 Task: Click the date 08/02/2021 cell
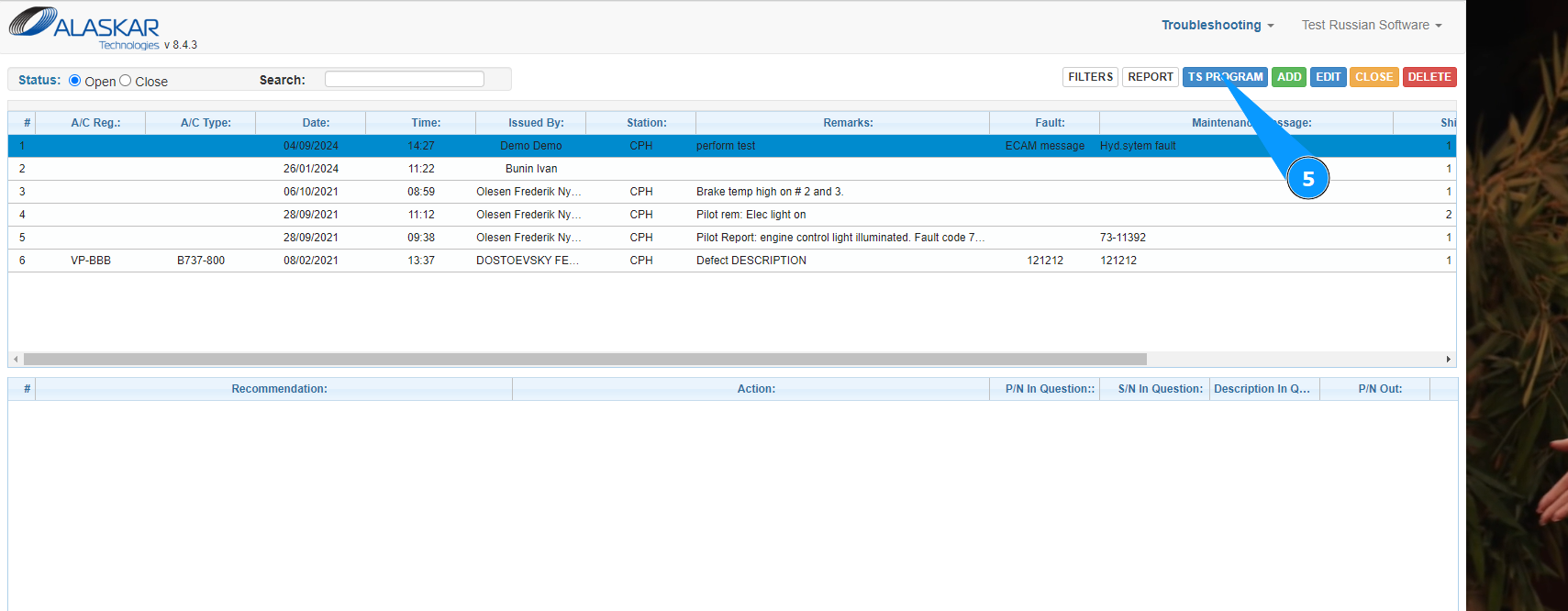(x=311, y=261)
